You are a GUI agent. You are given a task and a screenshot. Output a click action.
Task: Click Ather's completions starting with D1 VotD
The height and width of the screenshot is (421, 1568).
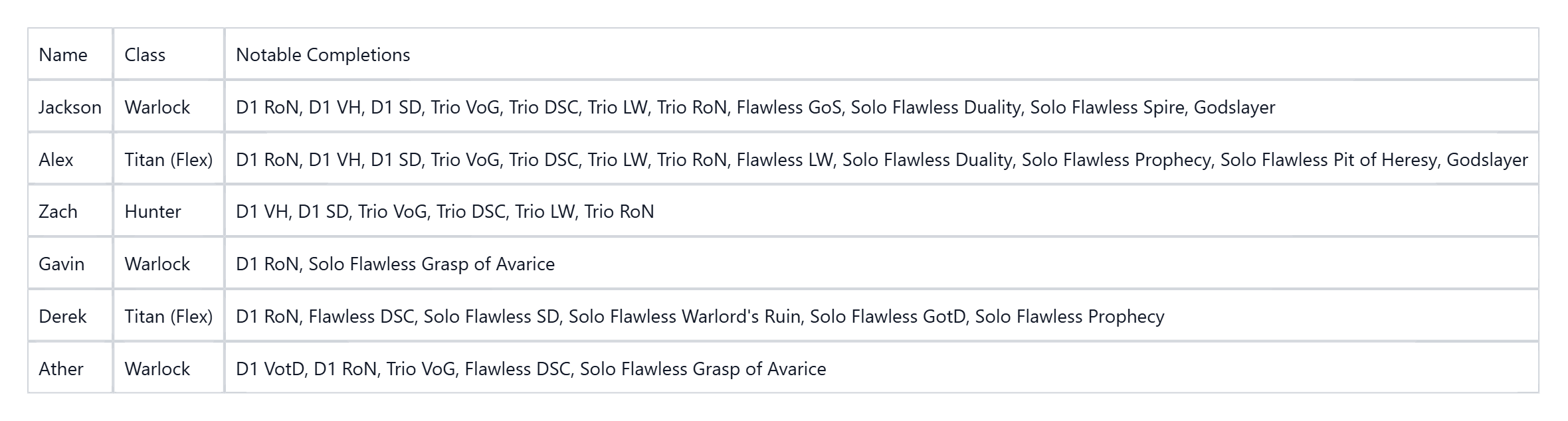530,369
